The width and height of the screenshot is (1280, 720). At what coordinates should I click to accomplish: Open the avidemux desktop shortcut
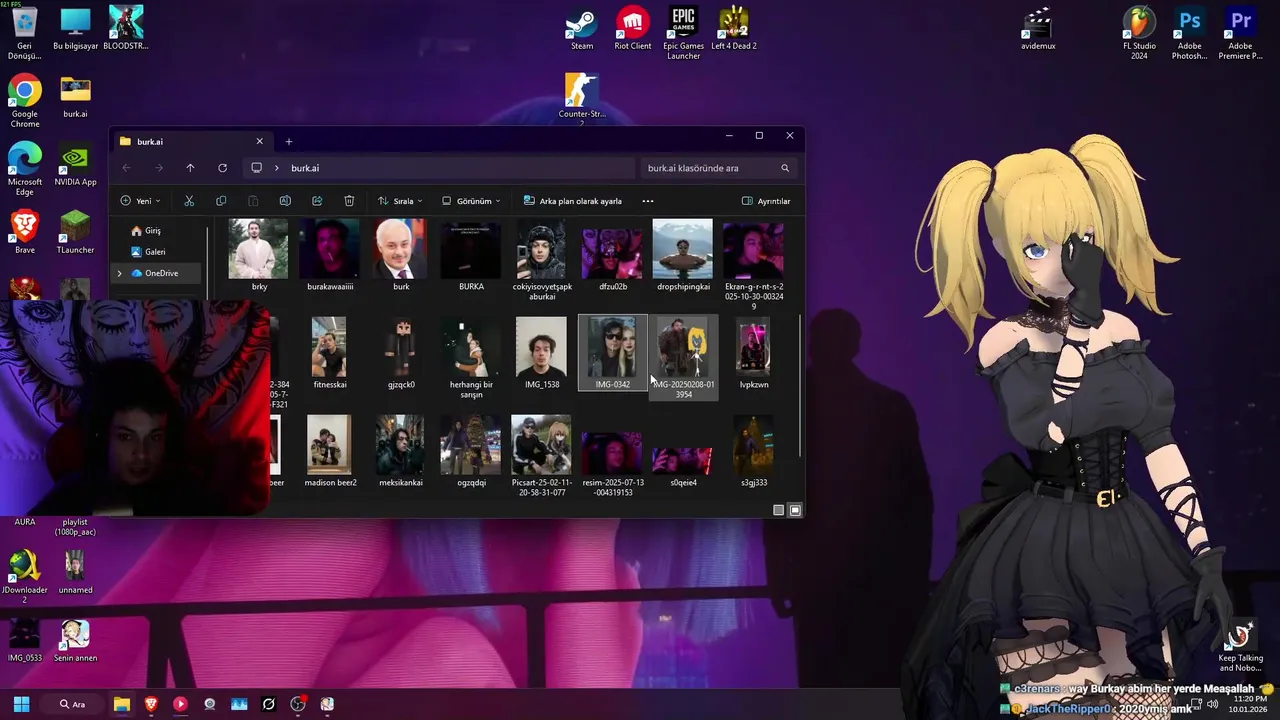tap(1038, 29)
